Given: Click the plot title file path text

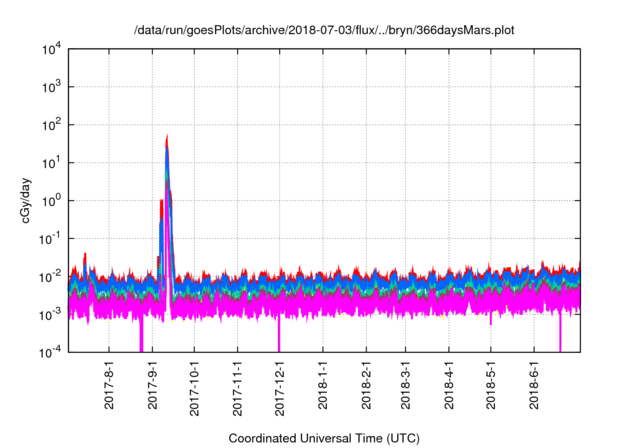Looking at the screenshot, I should tap(324, 30).
